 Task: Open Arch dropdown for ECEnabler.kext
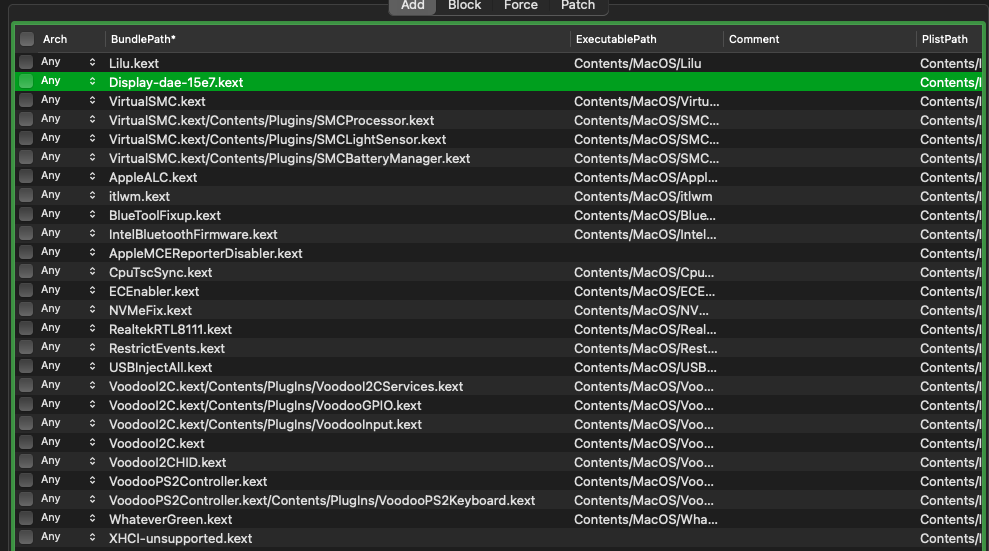click(x=68, y=290)
